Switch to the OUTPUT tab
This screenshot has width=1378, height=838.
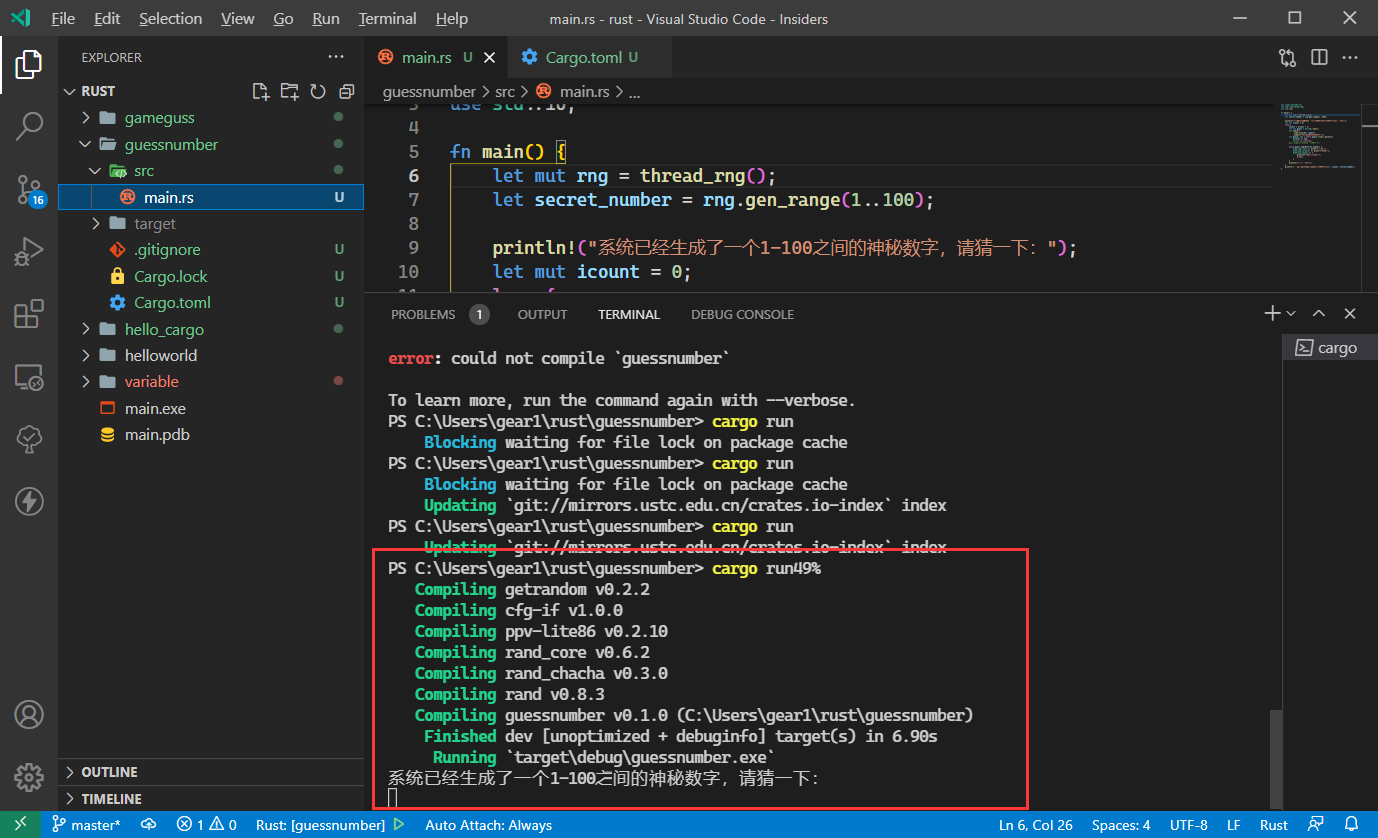click(x=542, y=314)
